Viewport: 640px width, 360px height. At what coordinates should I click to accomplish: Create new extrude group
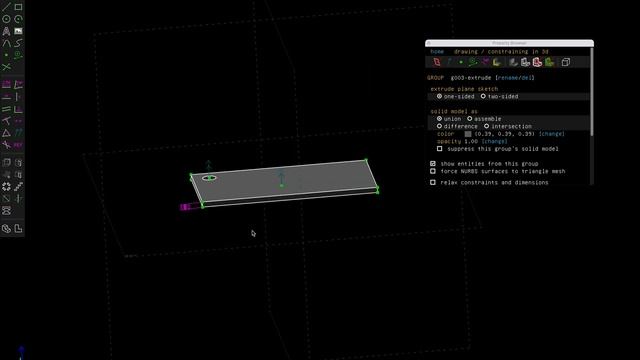[x=6, y=162]
